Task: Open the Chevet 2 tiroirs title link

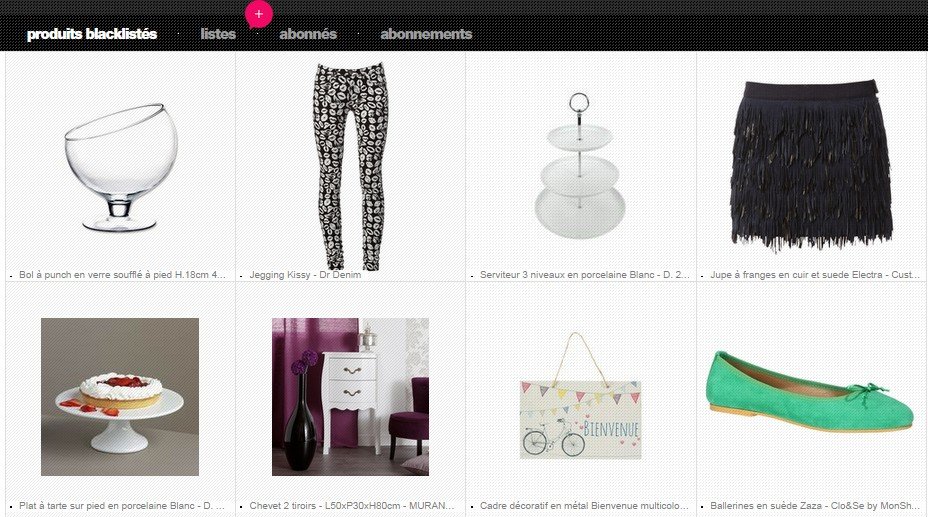Action: pyautogui.click(x=352, y=506)
